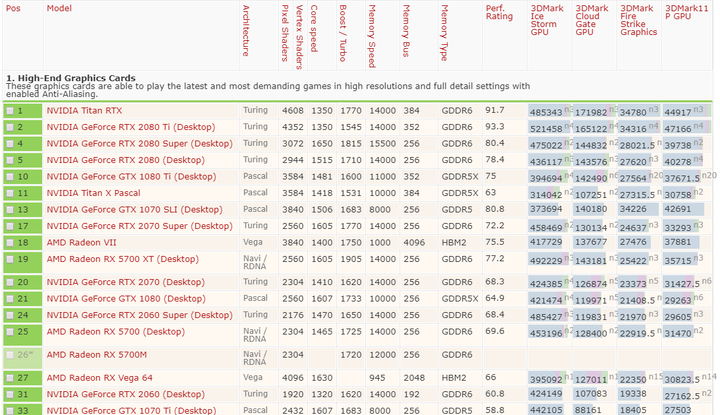Open GeForce RTX 2070 Super (Desktop) link
This screenshot has height=415, width=720.
click(140, 226)
